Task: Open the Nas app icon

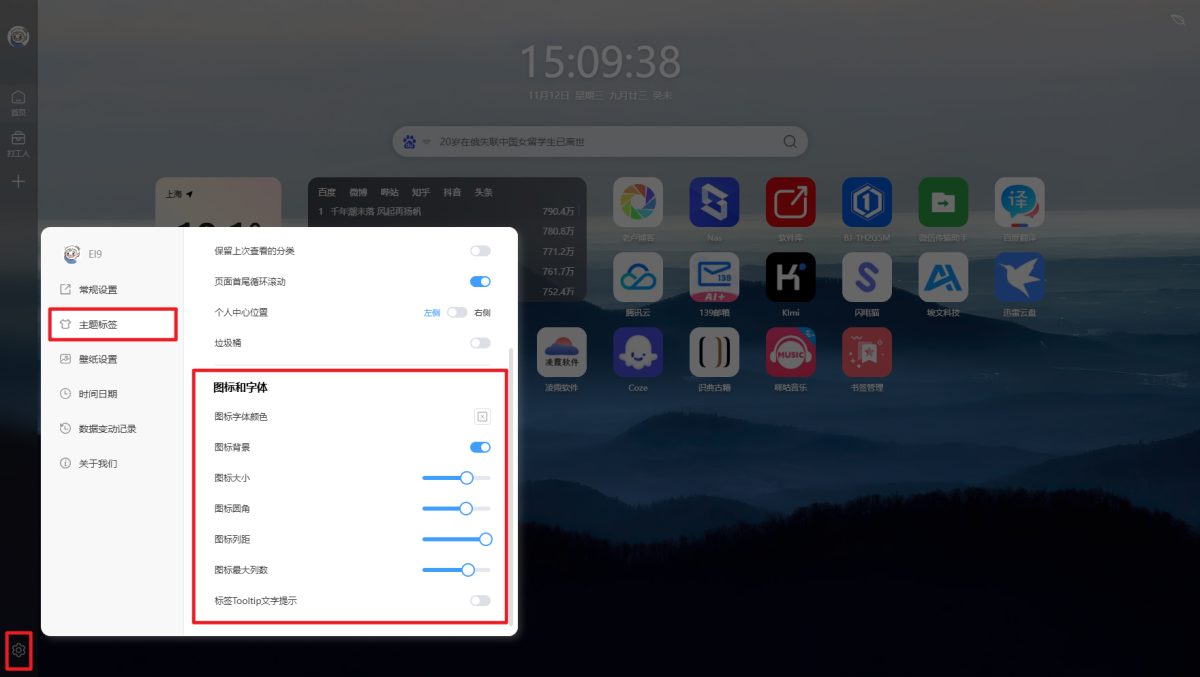Action: tap(714, 202)
